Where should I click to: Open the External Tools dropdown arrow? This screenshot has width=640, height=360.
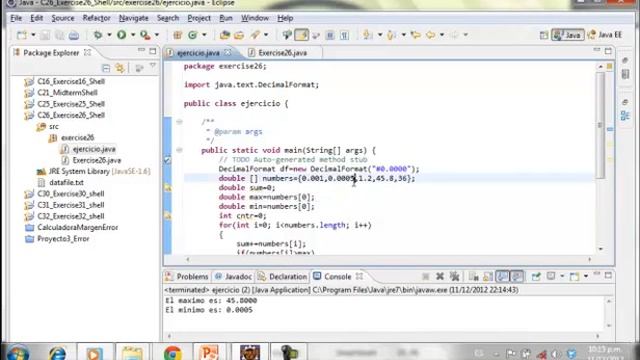click(157, 35)
